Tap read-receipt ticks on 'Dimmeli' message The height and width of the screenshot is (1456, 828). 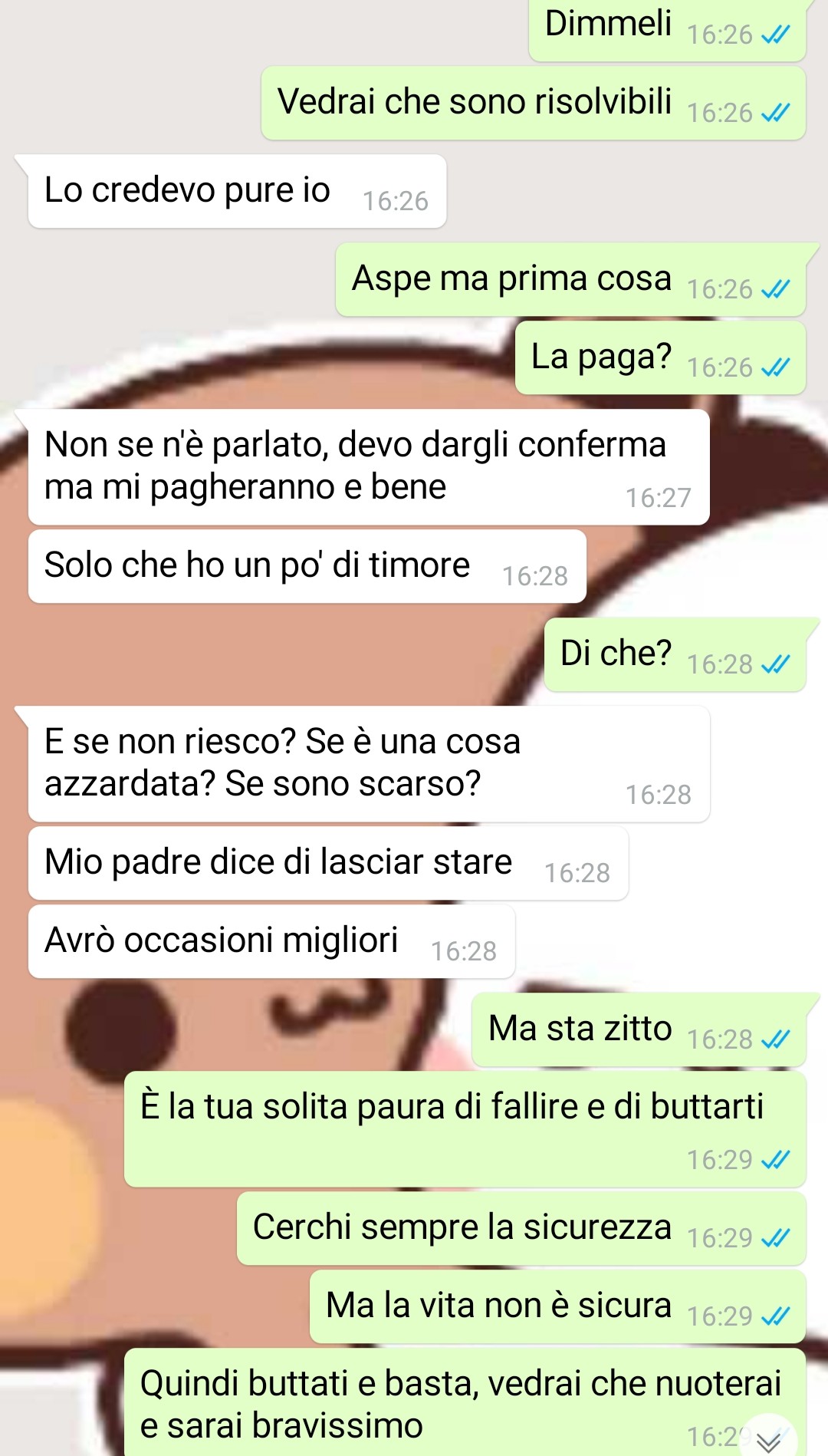click(775, 35)
